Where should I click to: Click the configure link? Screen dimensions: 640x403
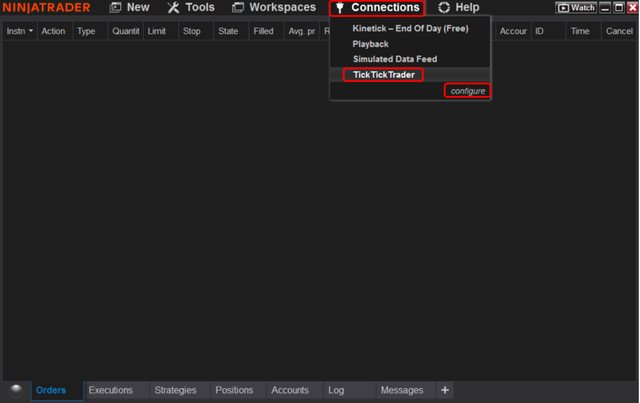[467, 91]
